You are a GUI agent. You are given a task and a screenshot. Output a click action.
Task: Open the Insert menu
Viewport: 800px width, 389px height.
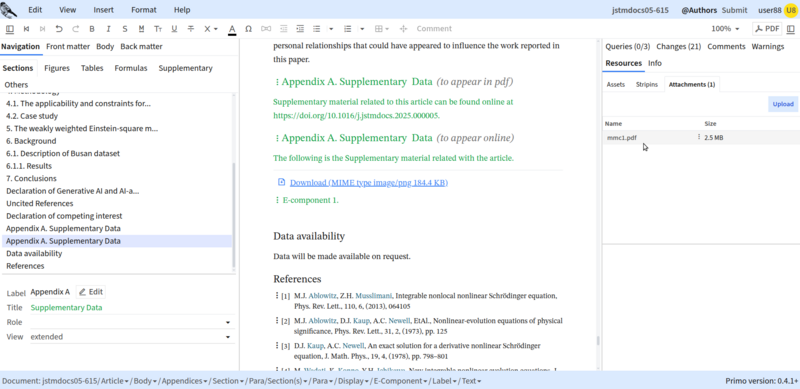[104, 10]
